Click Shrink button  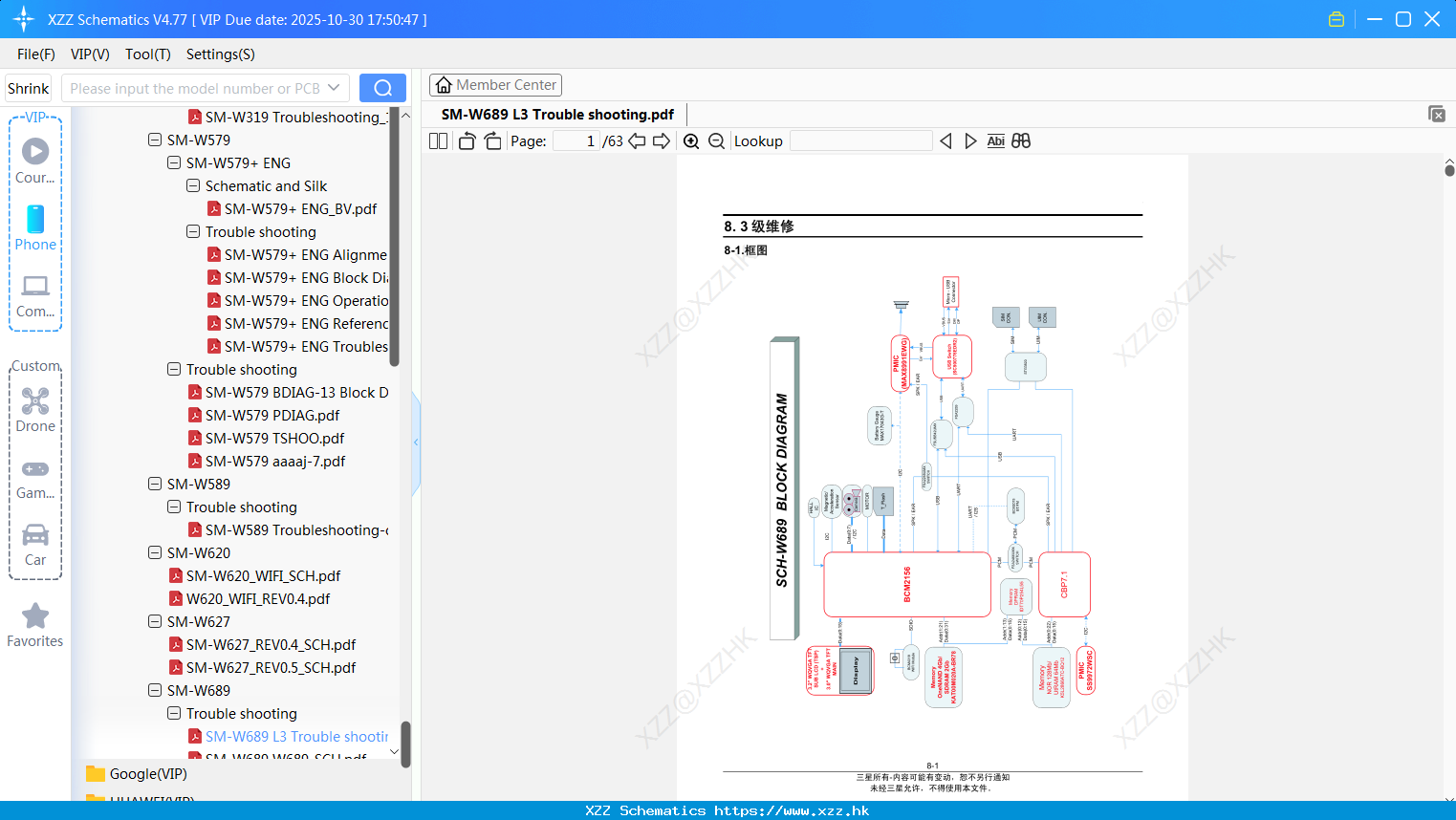[29, 88]
